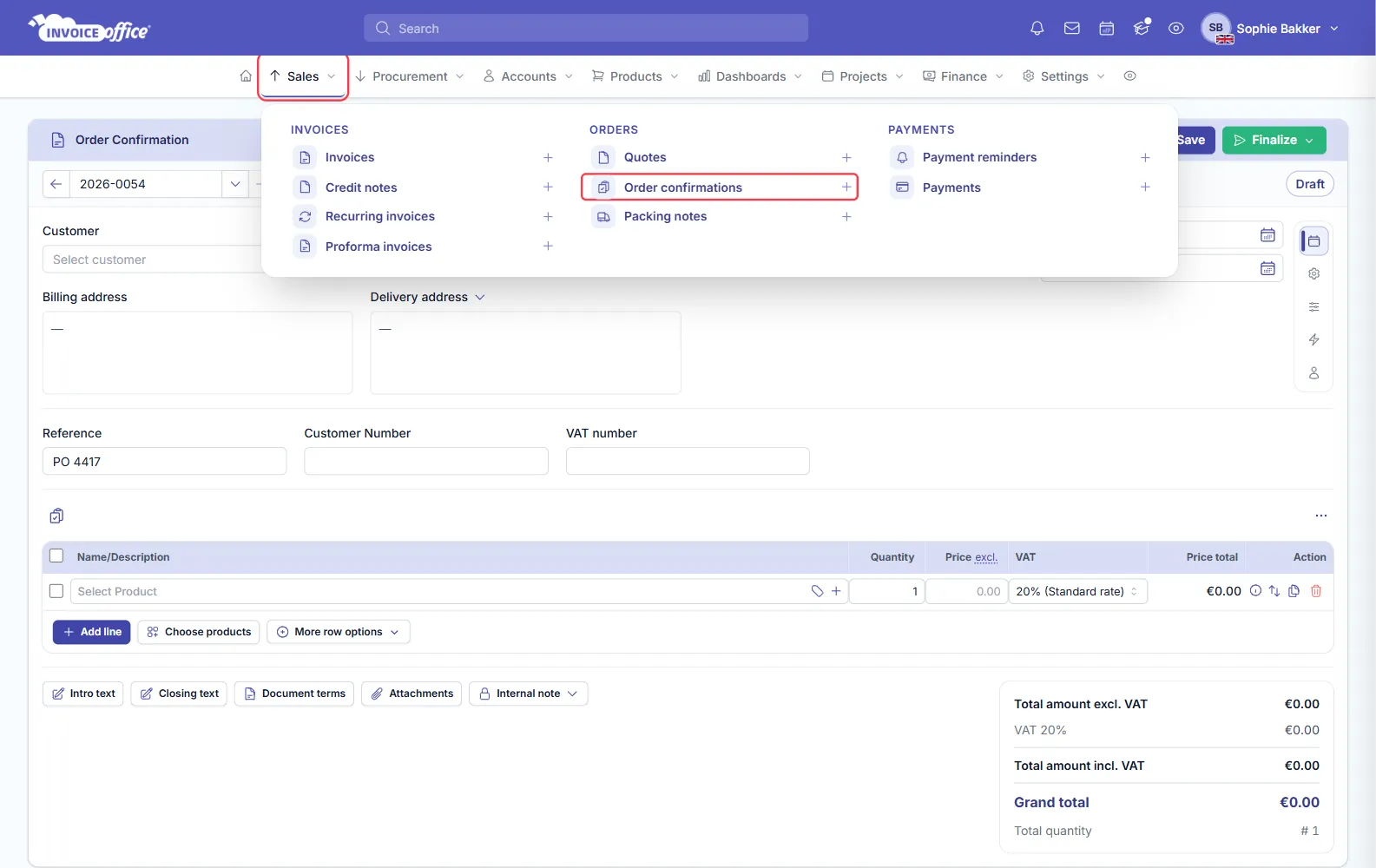Viewport: 1376px width, 868px height.
Task: Open More row options dropdown
Action: coord(338,632)
